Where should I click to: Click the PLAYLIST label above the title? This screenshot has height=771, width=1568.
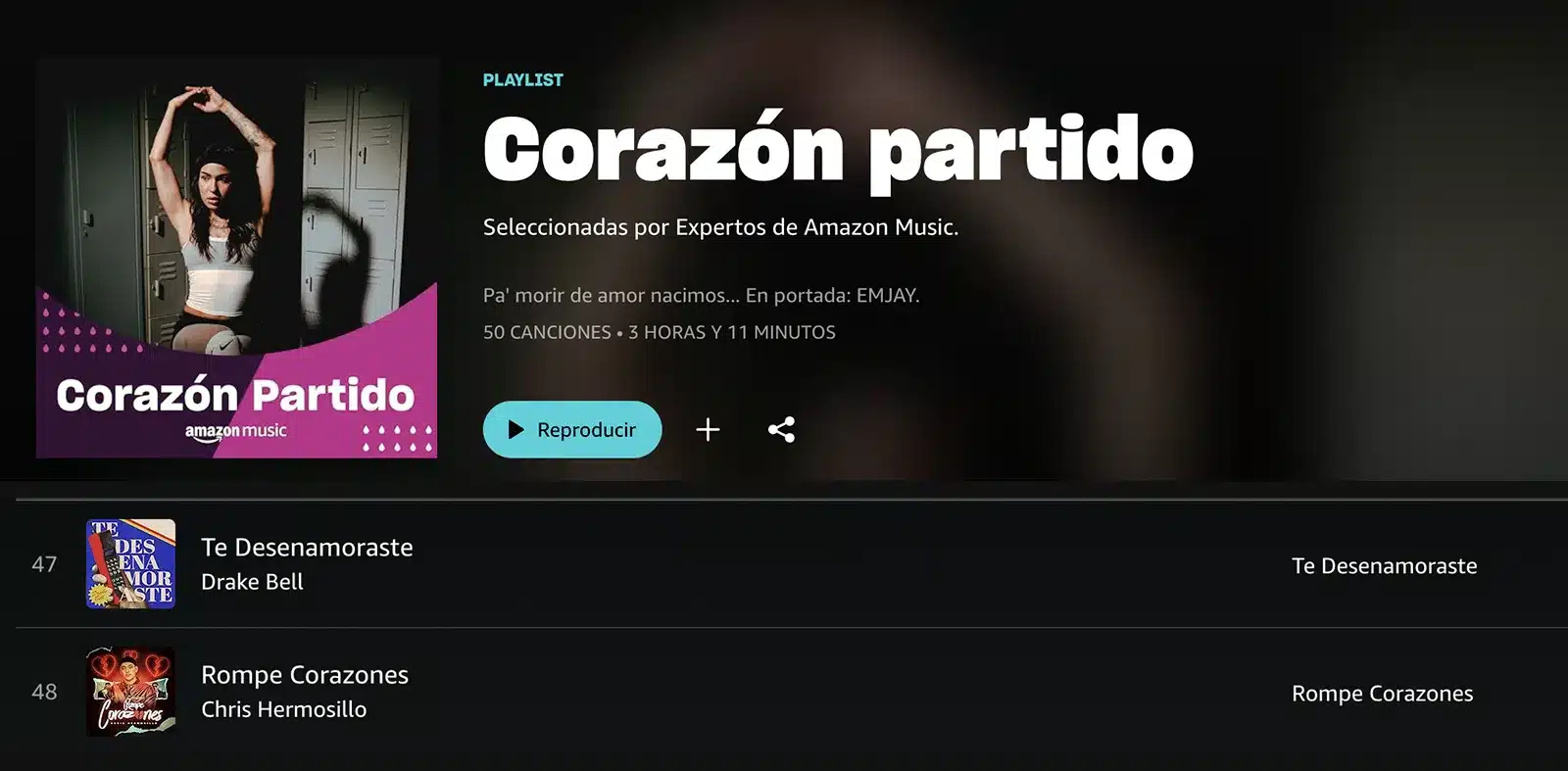[x=523, y=80]
